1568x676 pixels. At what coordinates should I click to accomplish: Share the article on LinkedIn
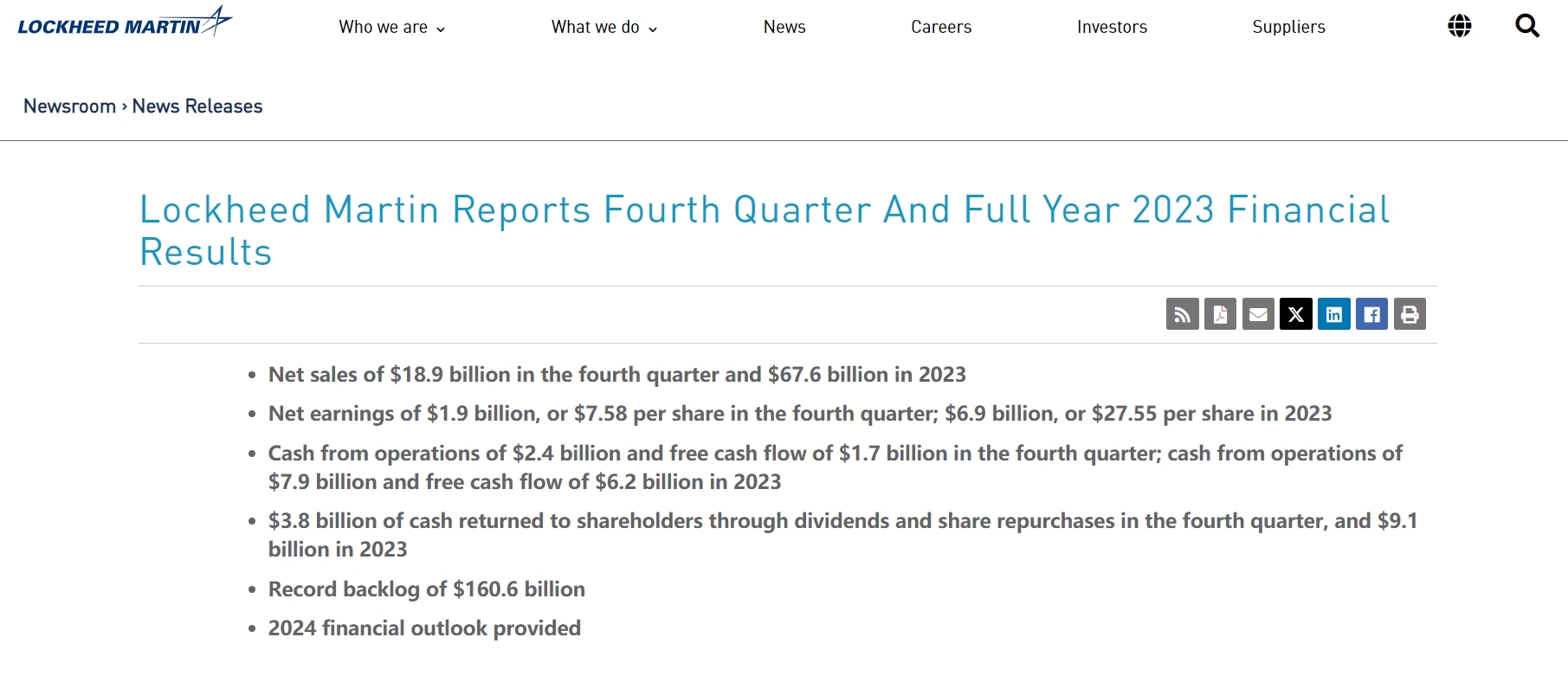[x=1334, y=314]
